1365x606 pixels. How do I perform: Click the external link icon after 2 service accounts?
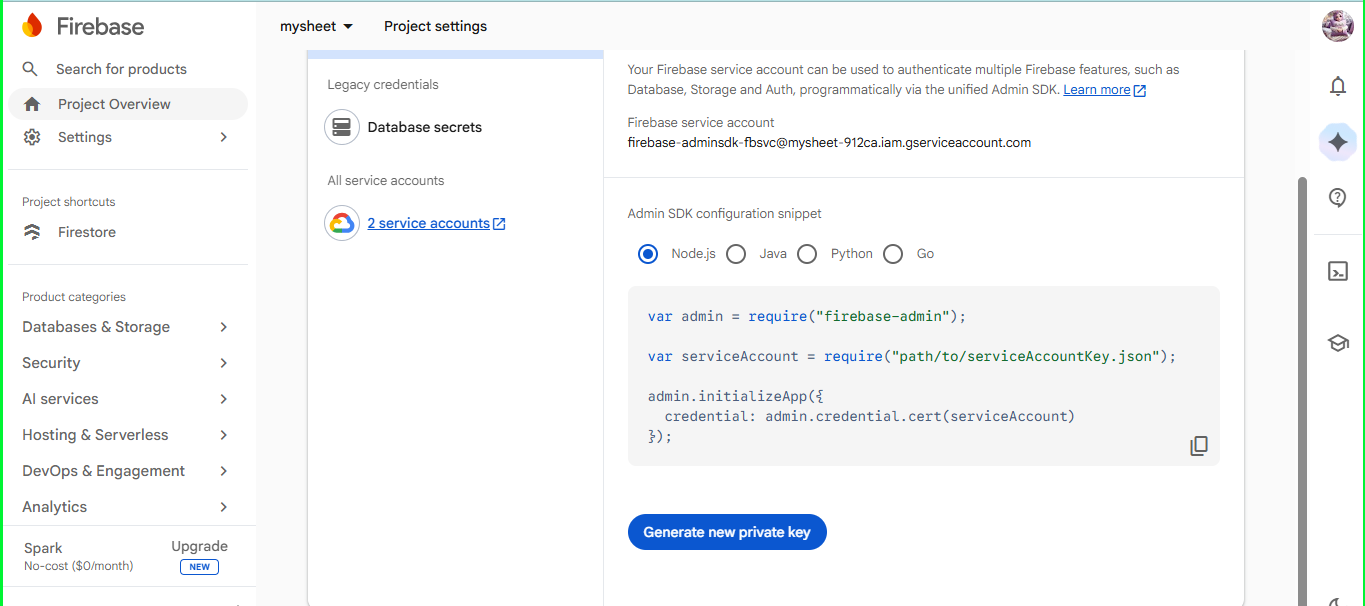point(499,224)
